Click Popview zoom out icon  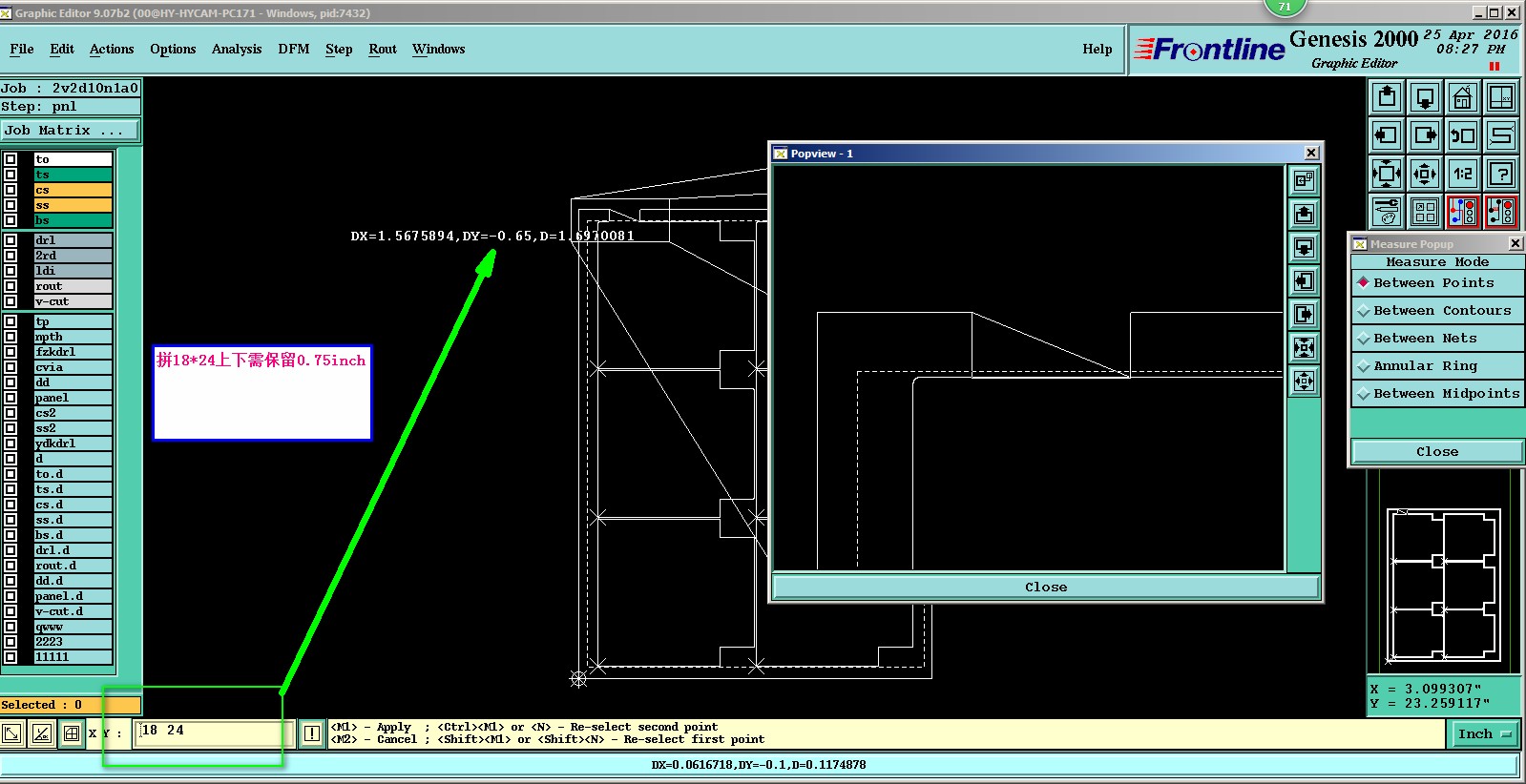[x=1304, y=381]
